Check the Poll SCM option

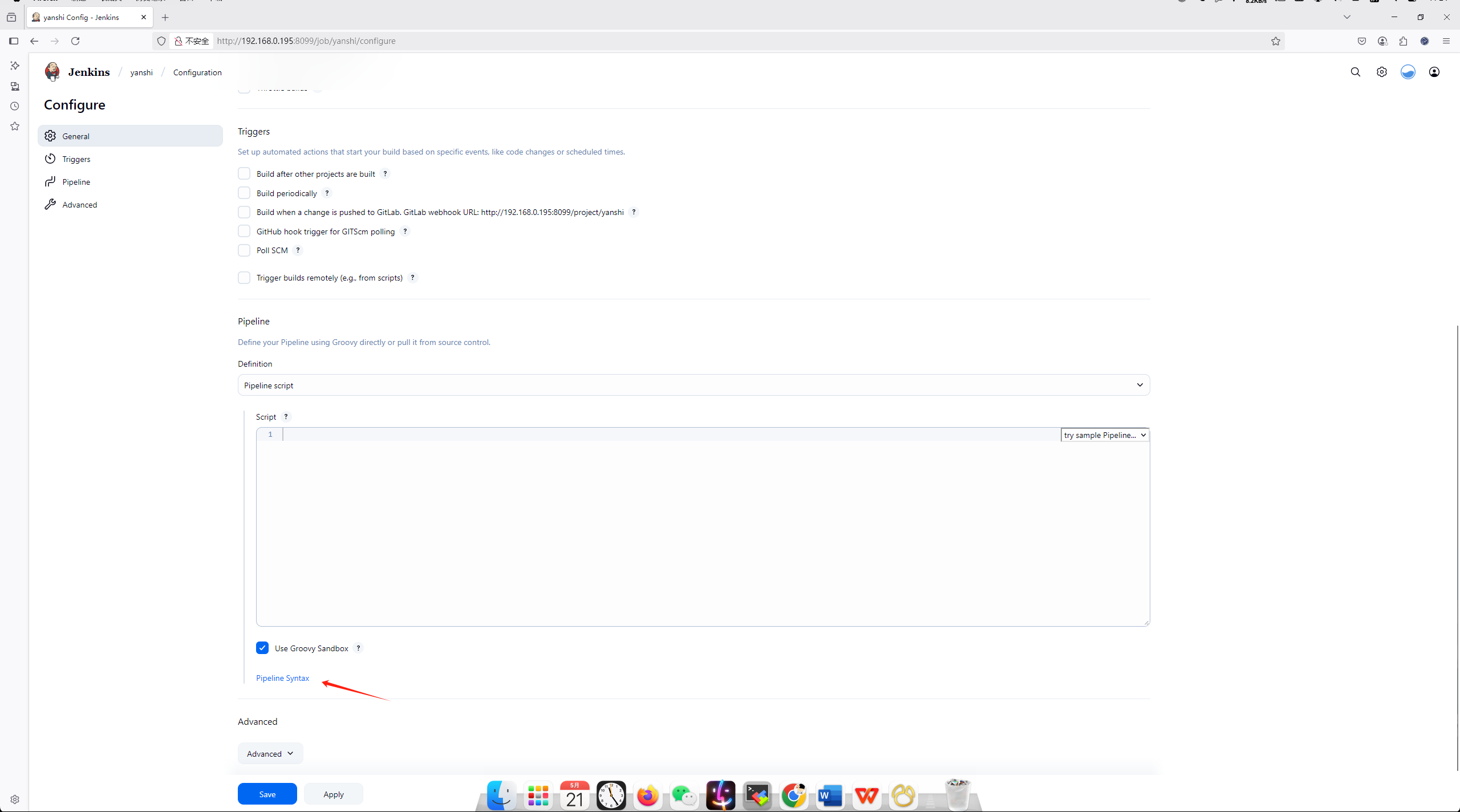coord(244,250)
